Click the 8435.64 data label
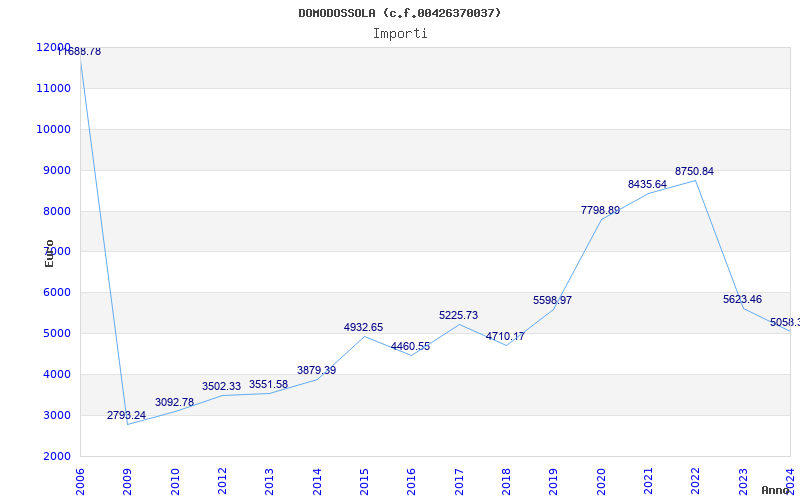Screen dimensions: 800x500 pyautogui.click(x=647, y=185)
